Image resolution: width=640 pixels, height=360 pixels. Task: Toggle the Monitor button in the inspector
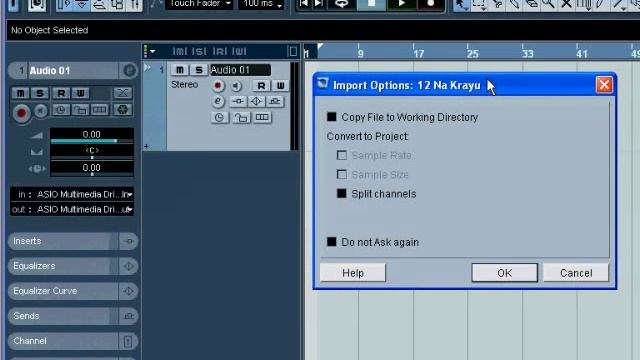click(40, 111)
